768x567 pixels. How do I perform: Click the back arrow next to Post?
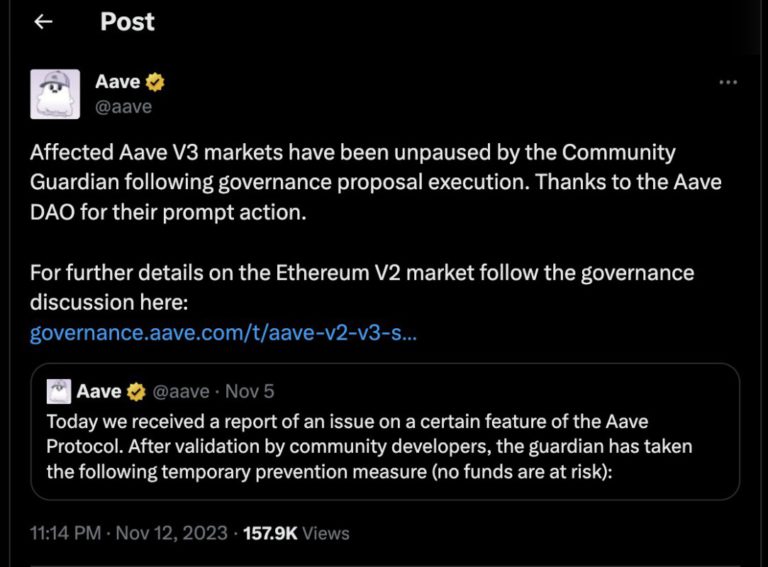[42, 22]
